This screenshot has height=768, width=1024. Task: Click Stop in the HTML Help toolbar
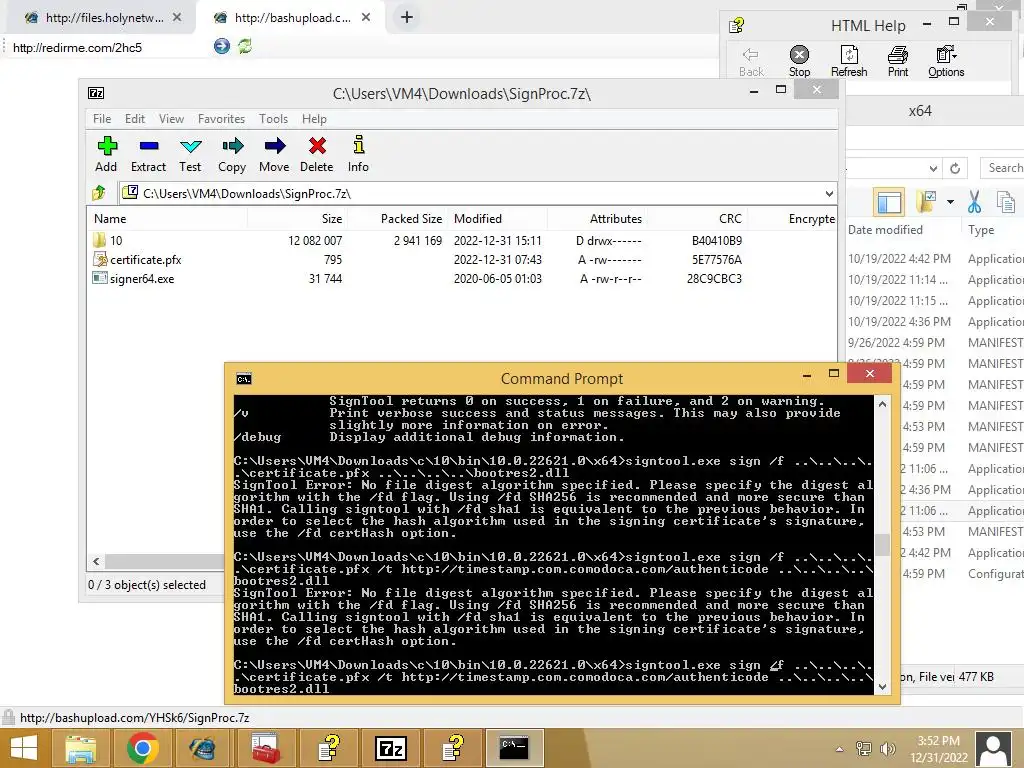tap(799, 62)
